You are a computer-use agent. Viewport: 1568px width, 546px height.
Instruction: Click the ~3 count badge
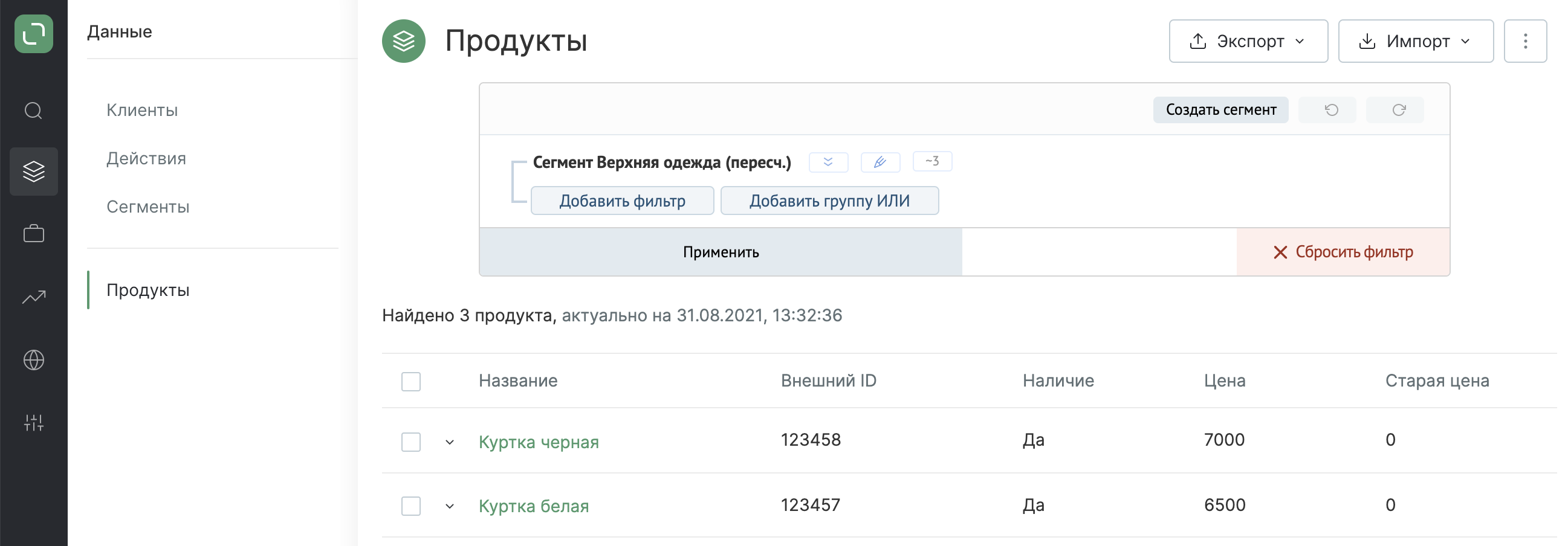(x=932, y=162)
